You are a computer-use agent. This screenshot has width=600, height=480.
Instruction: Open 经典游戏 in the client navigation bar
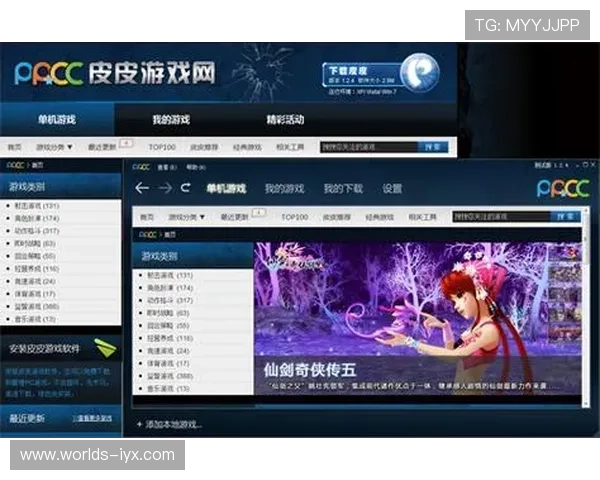(x=380, y=217)
